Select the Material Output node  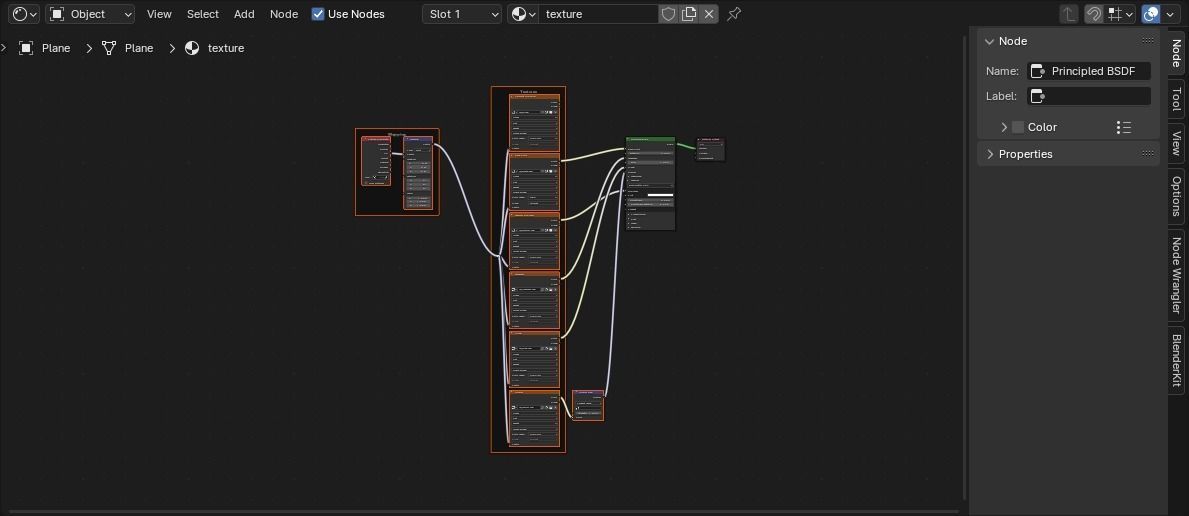[711, 149]
